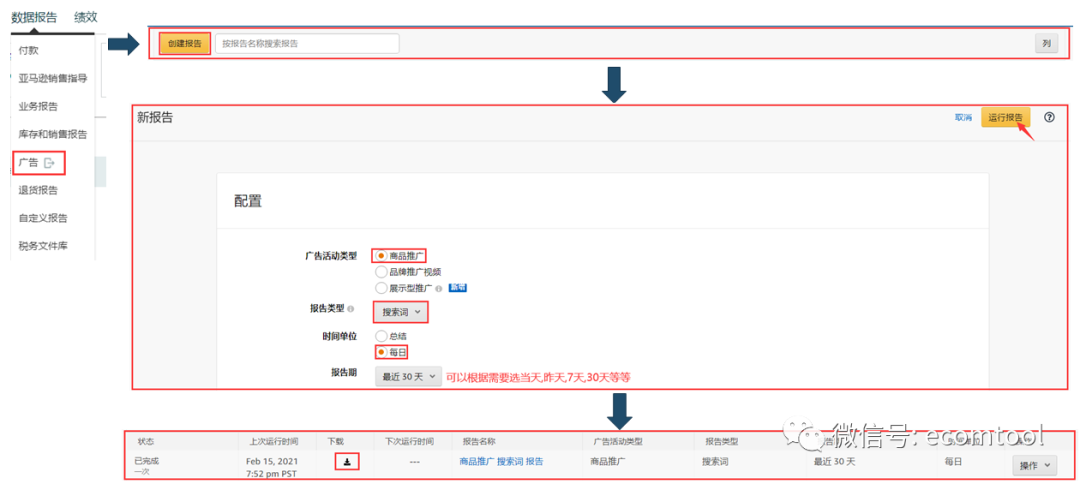
Task: Click the 已完成 status cell
Action: [x=147, y=461]
